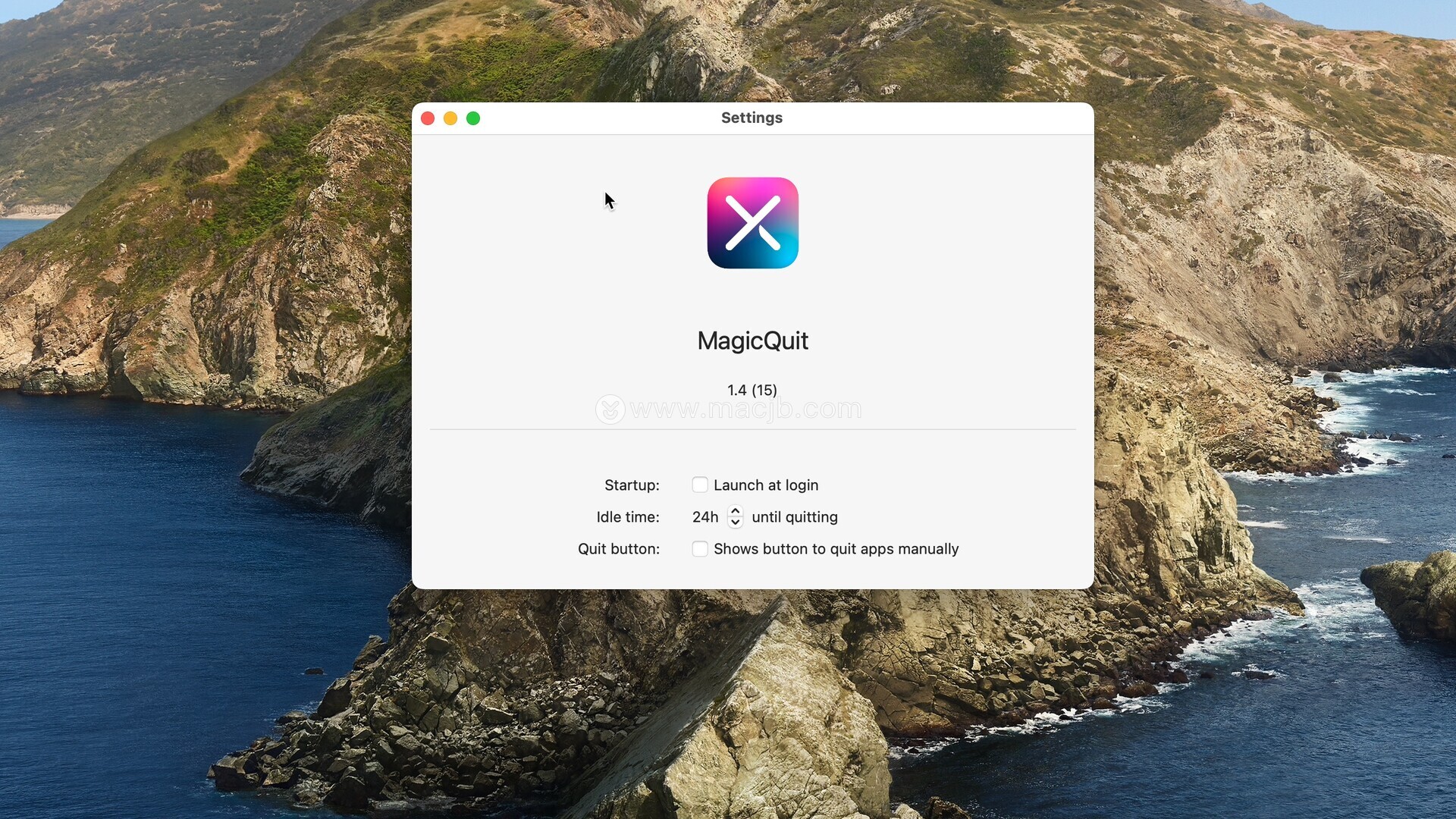Click the "Idle time:" label
The image size is (1456, 819).
pyautogui.click(x=627, y=517)
